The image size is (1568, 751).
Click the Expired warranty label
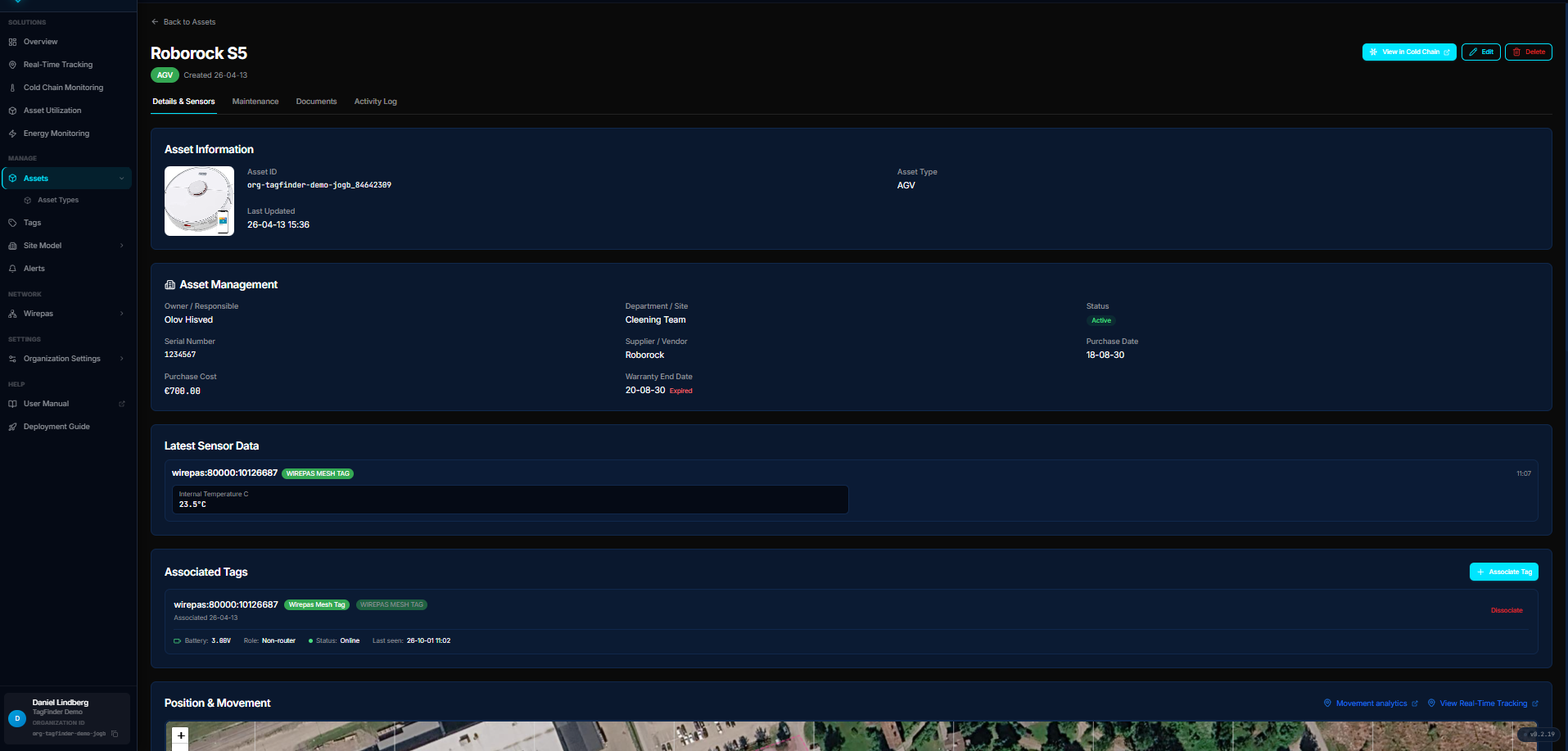(x=680, y=391)
